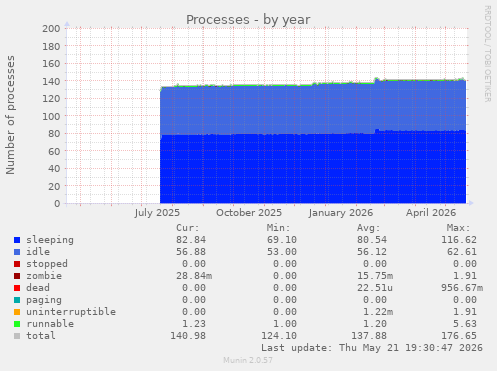Click the uninterruptible legend color swatch
Image resolution: width=497 pixels, height=371 pixels.
point(17,312)
